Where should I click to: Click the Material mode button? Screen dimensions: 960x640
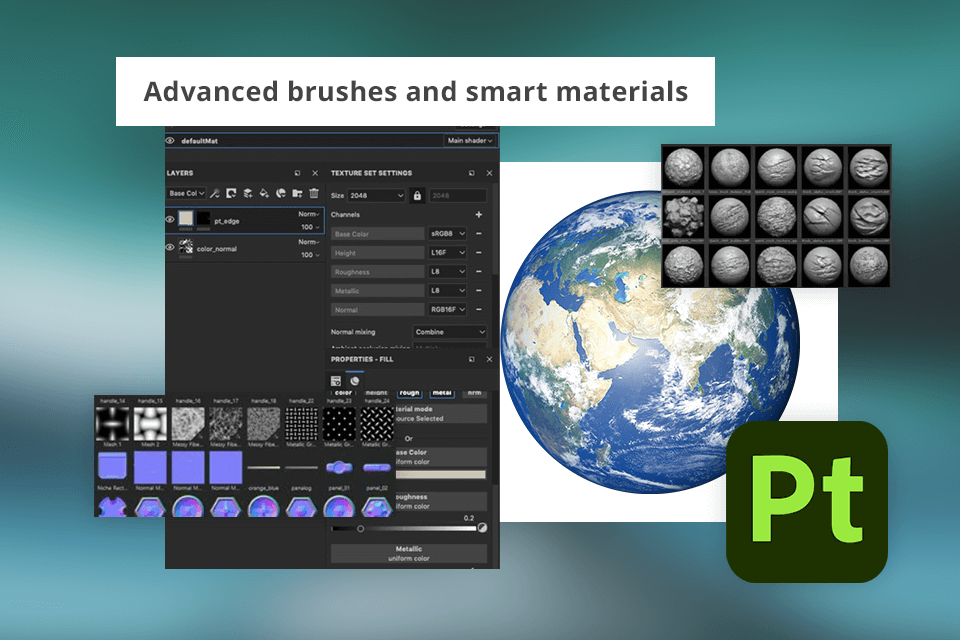point(441,413)
